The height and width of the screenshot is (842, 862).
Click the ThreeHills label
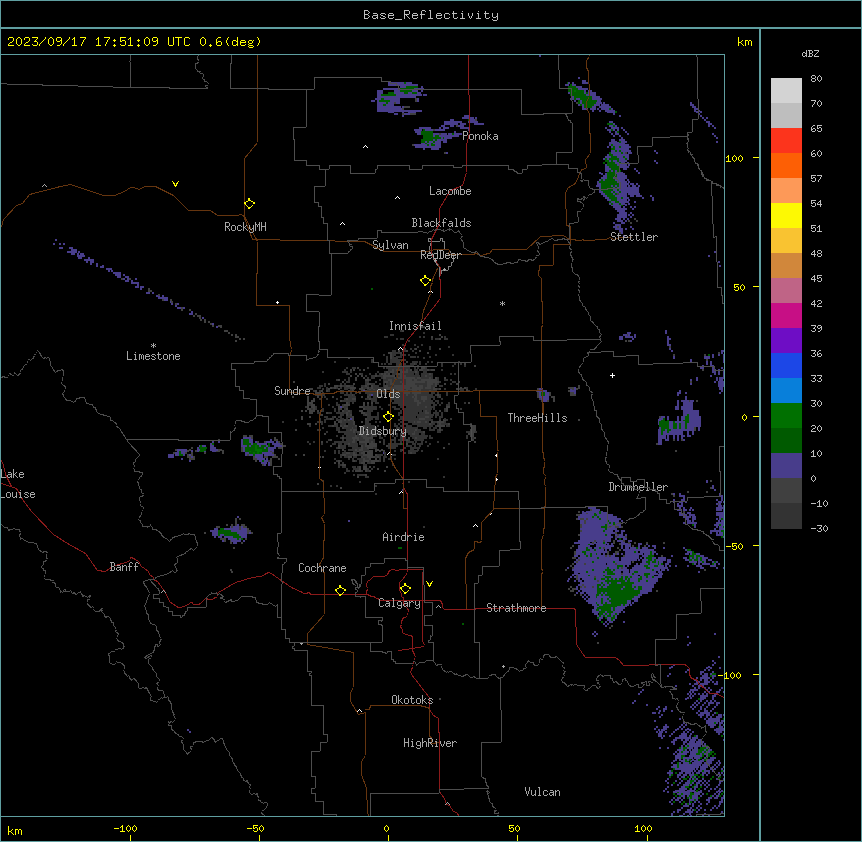537,418
